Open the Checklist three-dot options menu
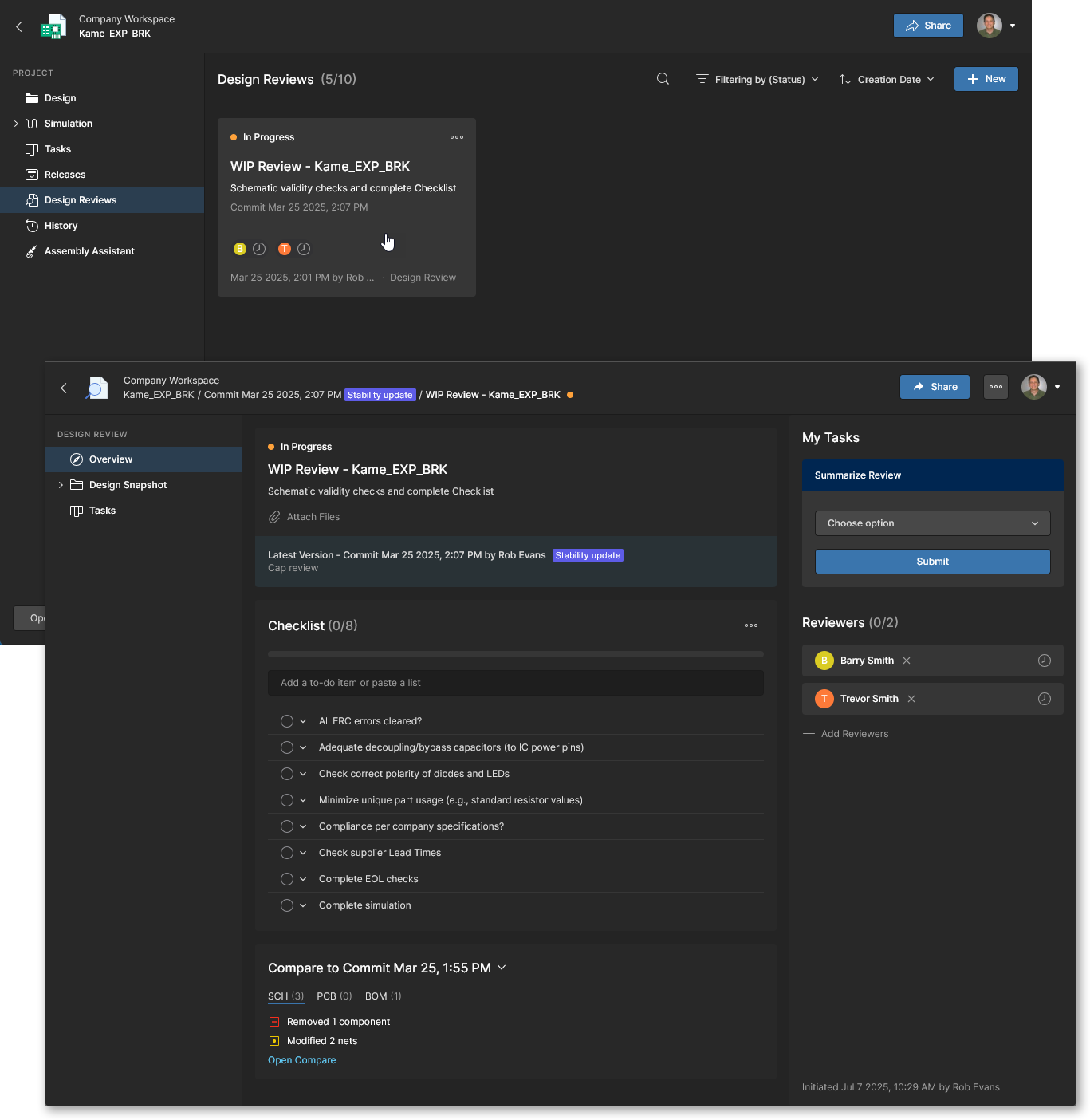Screen dimensions: 1090x1120 (x=751, y=625)
